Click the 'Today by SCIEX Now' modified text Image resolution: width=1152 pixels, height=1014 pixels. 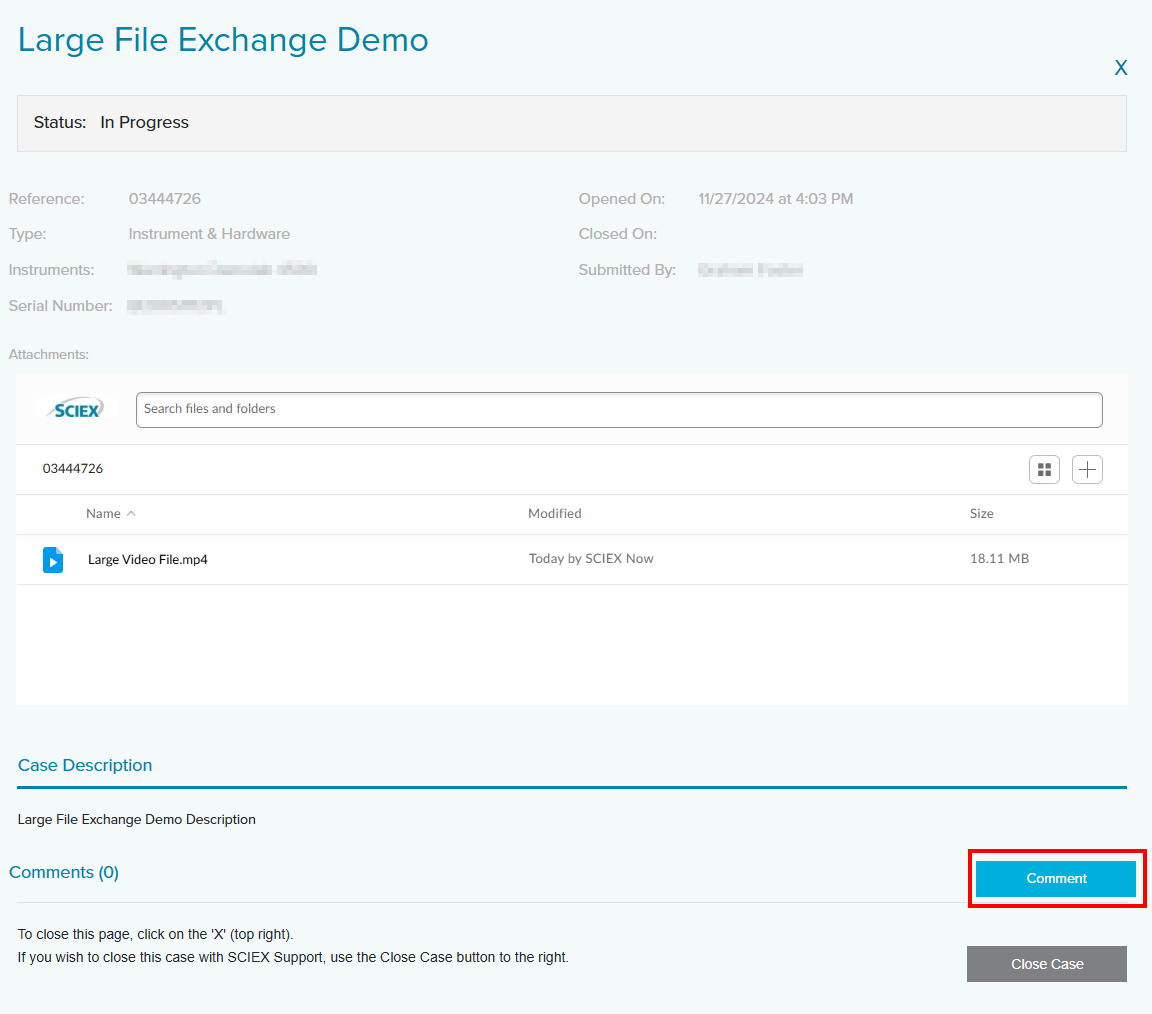591,559
